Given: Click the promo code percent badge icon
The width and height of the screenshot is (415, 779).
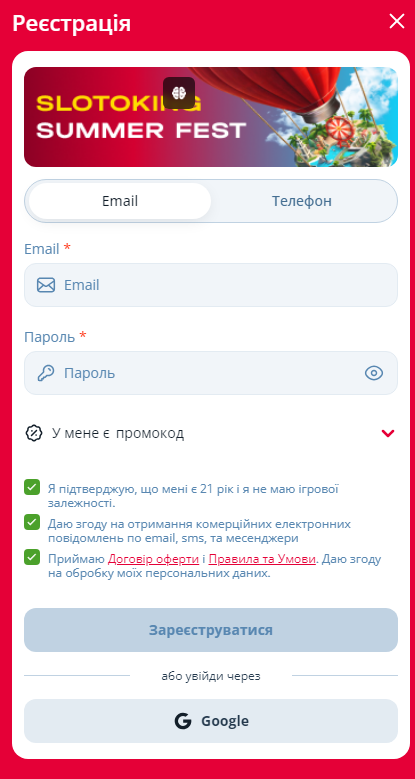Looking at the screenshot, I should coord(34,433).
